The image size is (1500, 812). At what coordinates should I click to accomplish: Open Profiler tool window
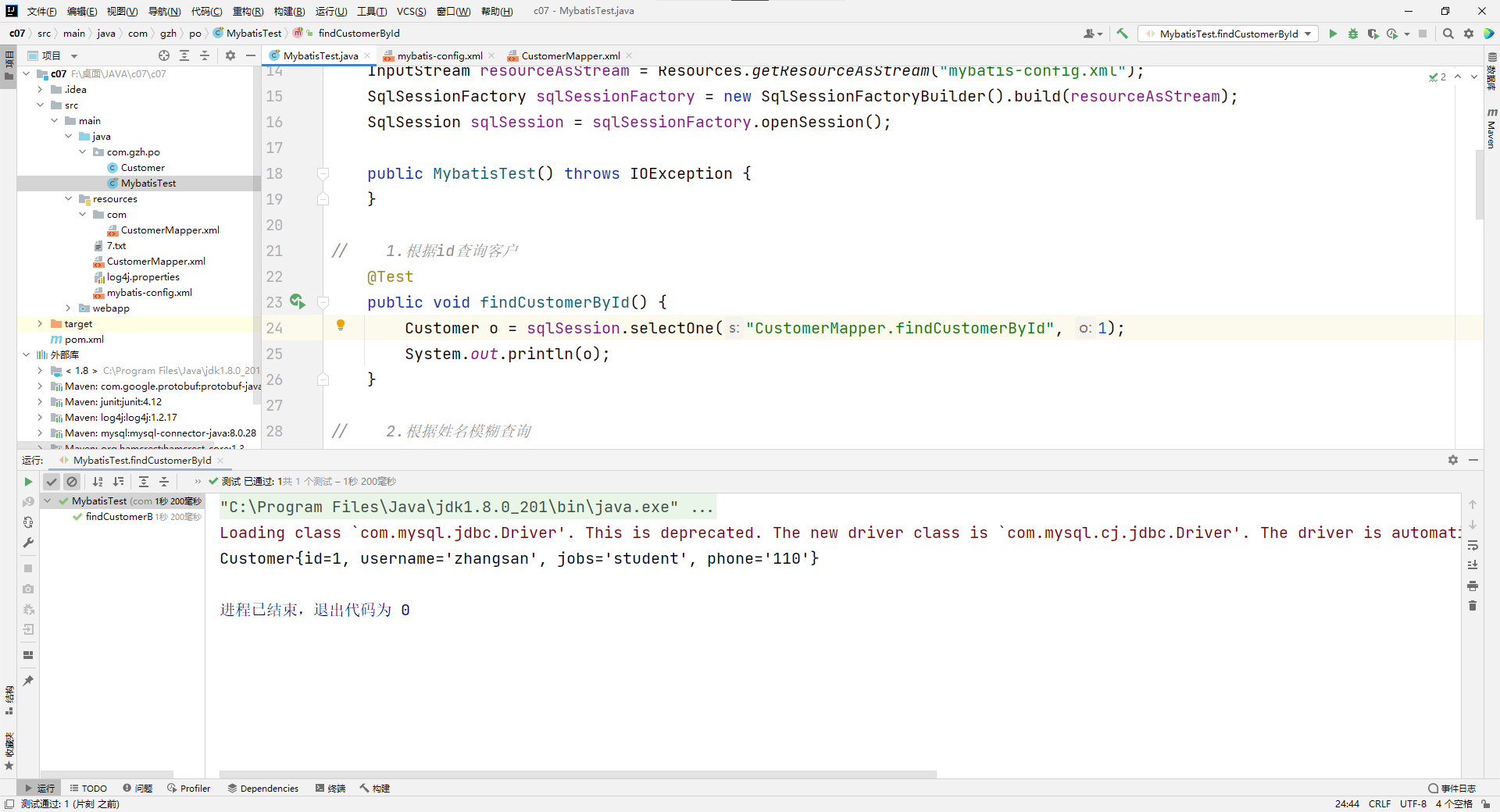point(188,788)
